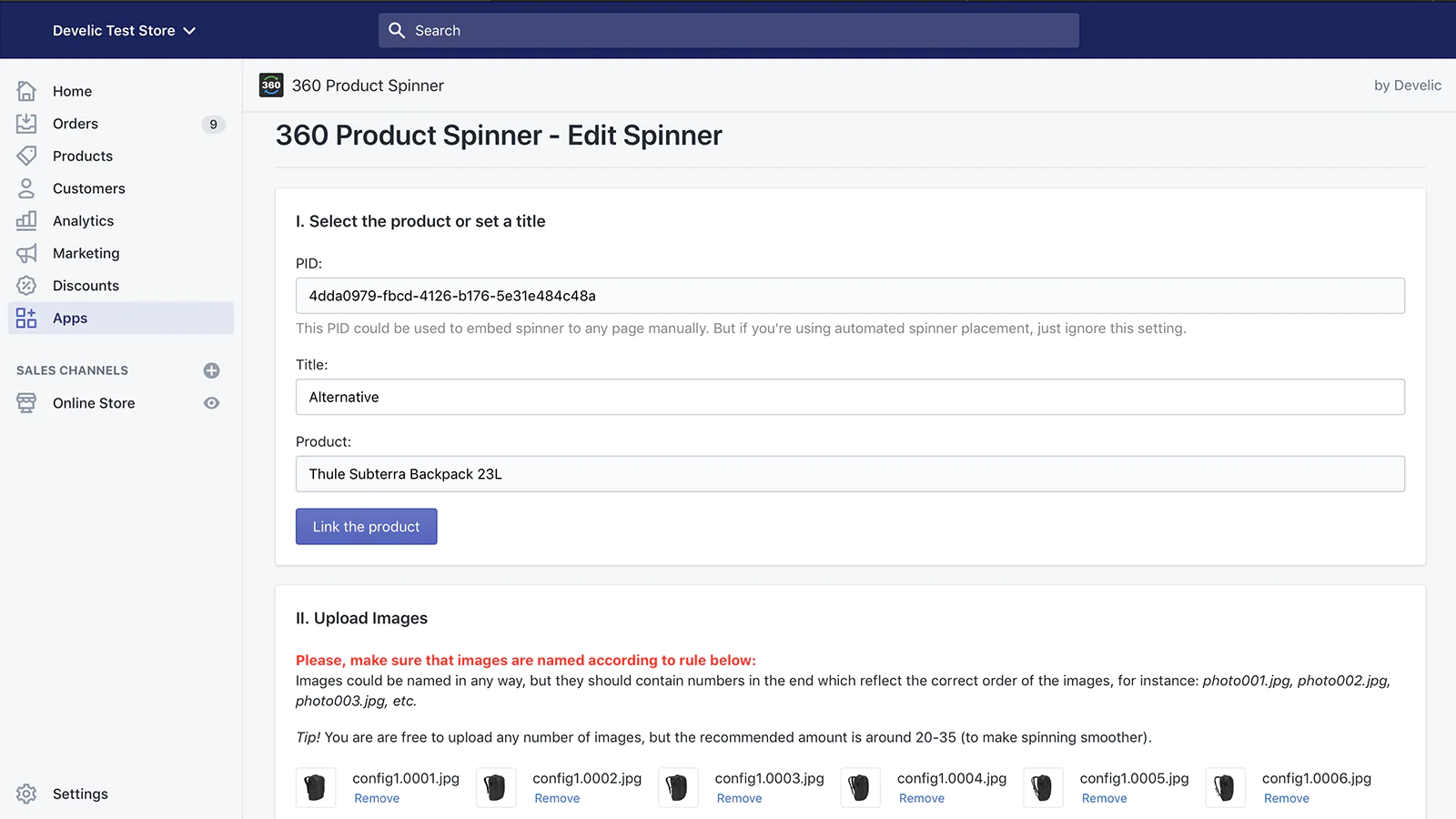Click the Marketing megaphone icon

click(26, 253)
